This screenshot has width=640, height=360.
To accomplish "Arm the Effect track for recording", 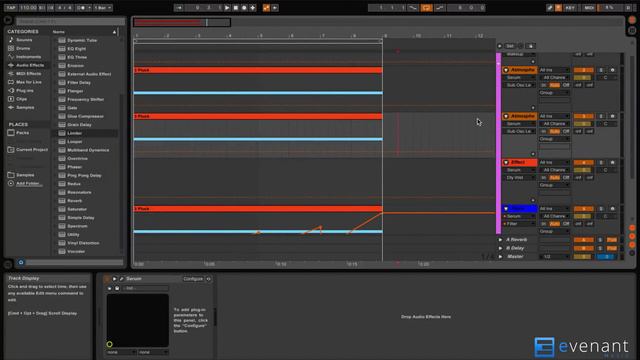I will pyautogui.click(x=612, y=162).
